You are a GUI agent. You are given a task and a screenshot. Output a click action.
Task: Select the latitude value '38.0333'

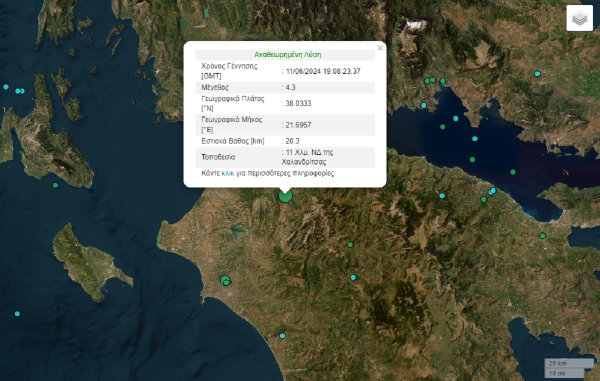point(298,103)
